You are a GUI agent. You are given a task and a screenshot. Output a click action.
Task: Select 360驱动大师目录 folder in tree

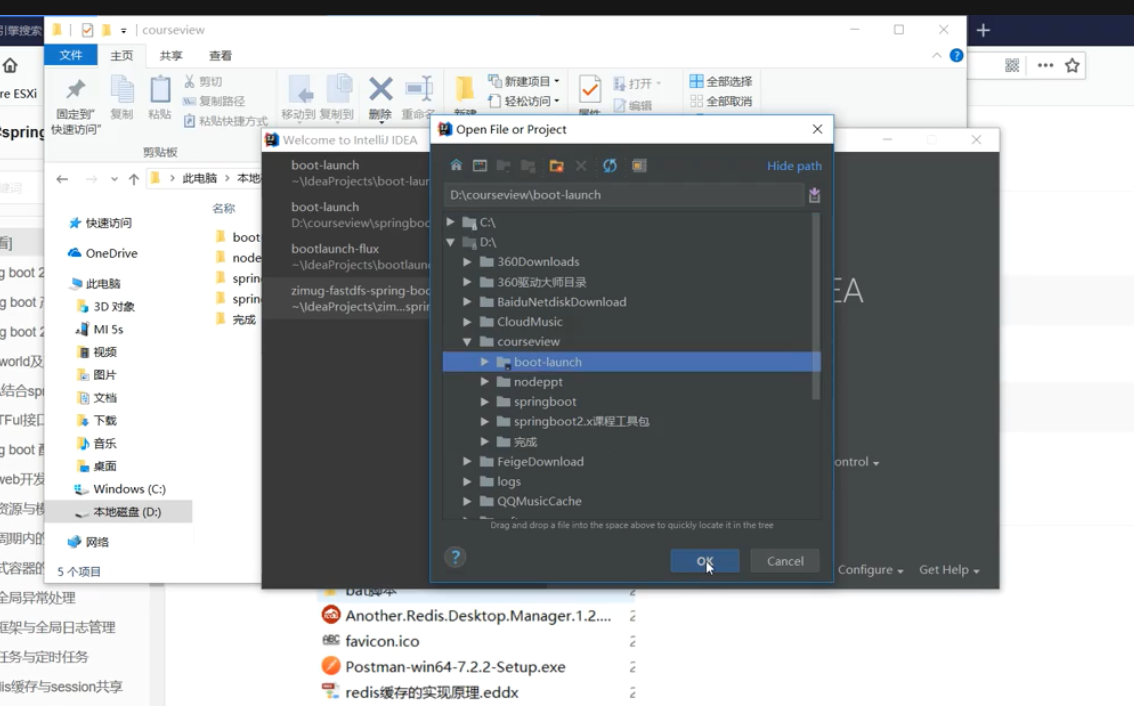pos(631,281)
